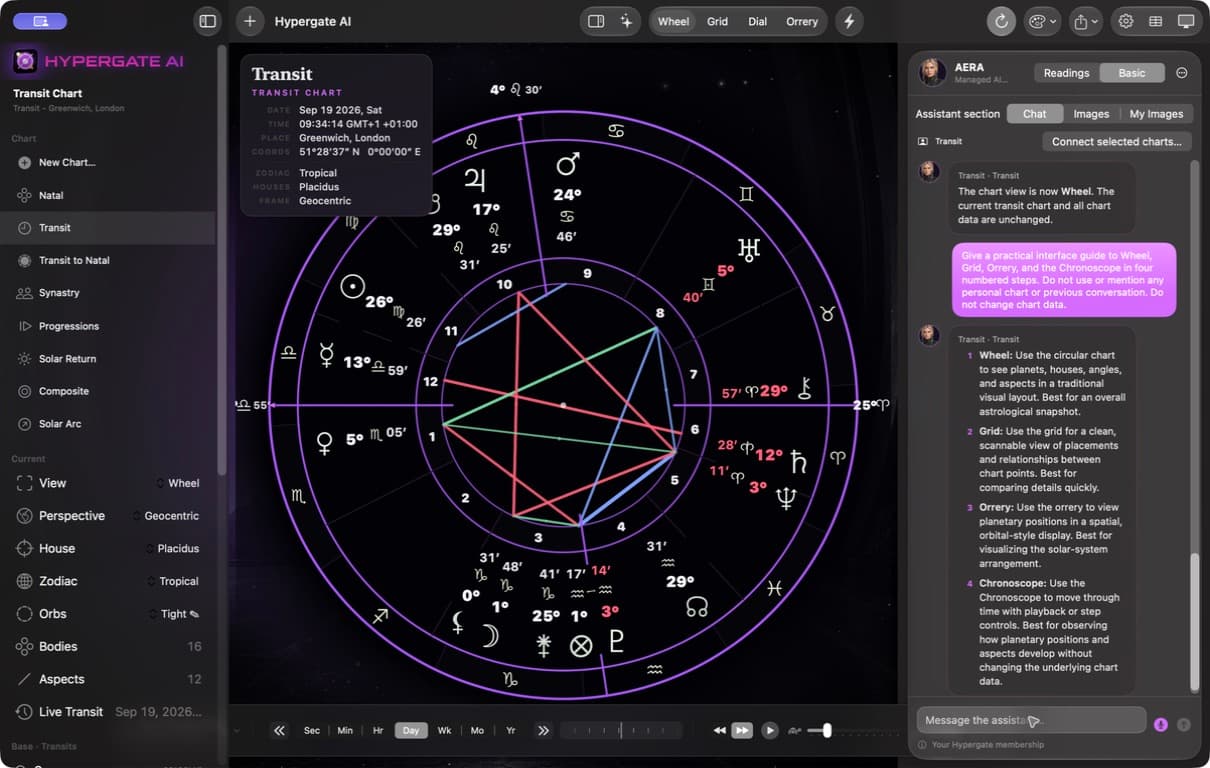Open Transit to Natal chart
Screen dimensions: 1210x768
click(108, 260)
